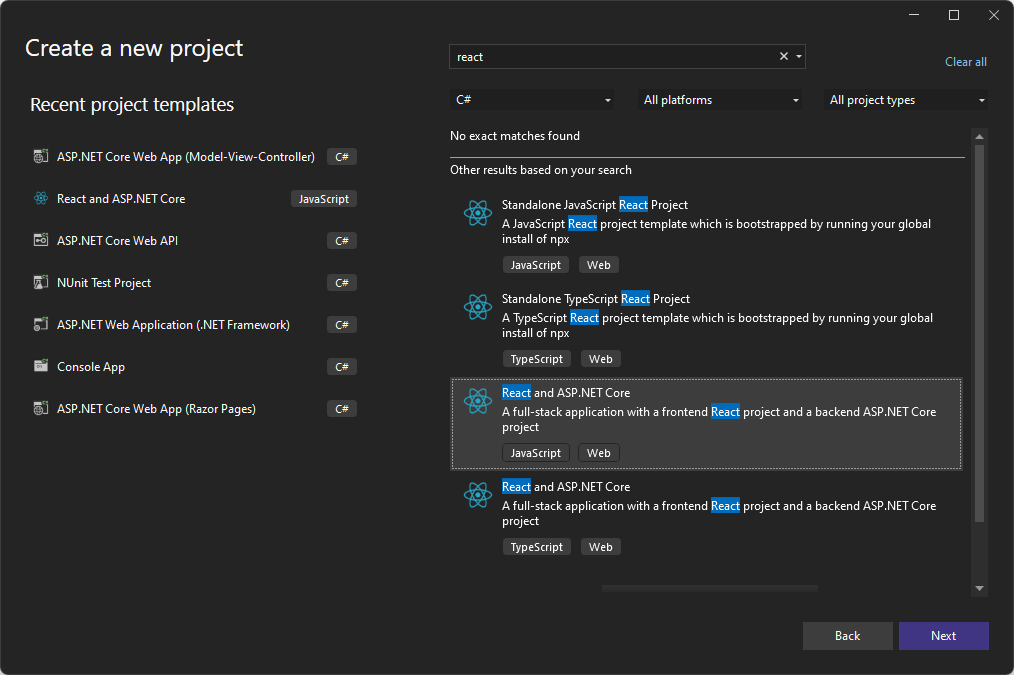1014x675 pixels.
Task: Click JavaScript tag in the selected React result
Action: click(535, 453)
